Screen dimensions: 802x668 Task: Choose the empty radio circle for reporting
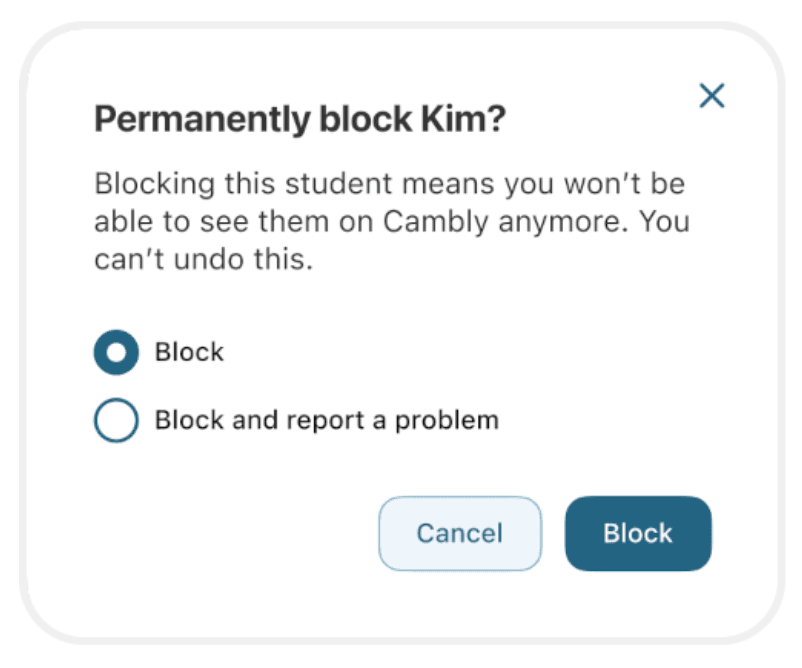pyautogui.click(x=116, y=421)
